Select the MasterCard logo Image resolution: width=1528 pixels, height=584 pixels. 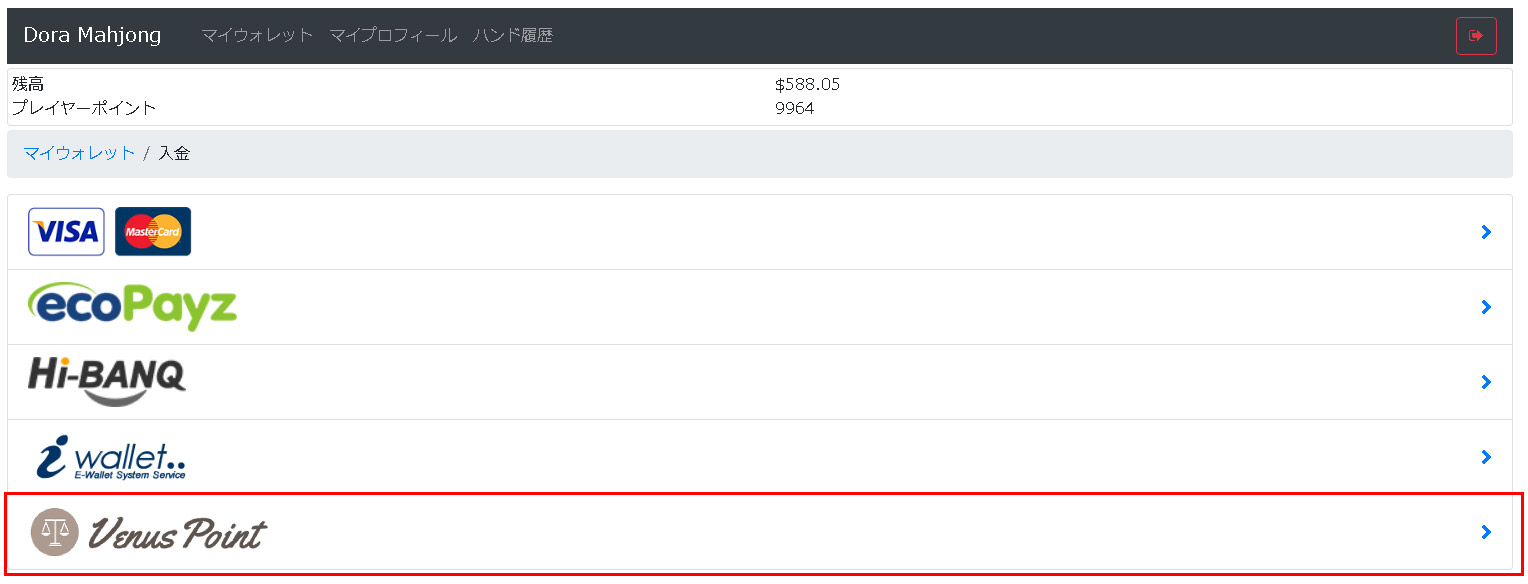point(153,232)
